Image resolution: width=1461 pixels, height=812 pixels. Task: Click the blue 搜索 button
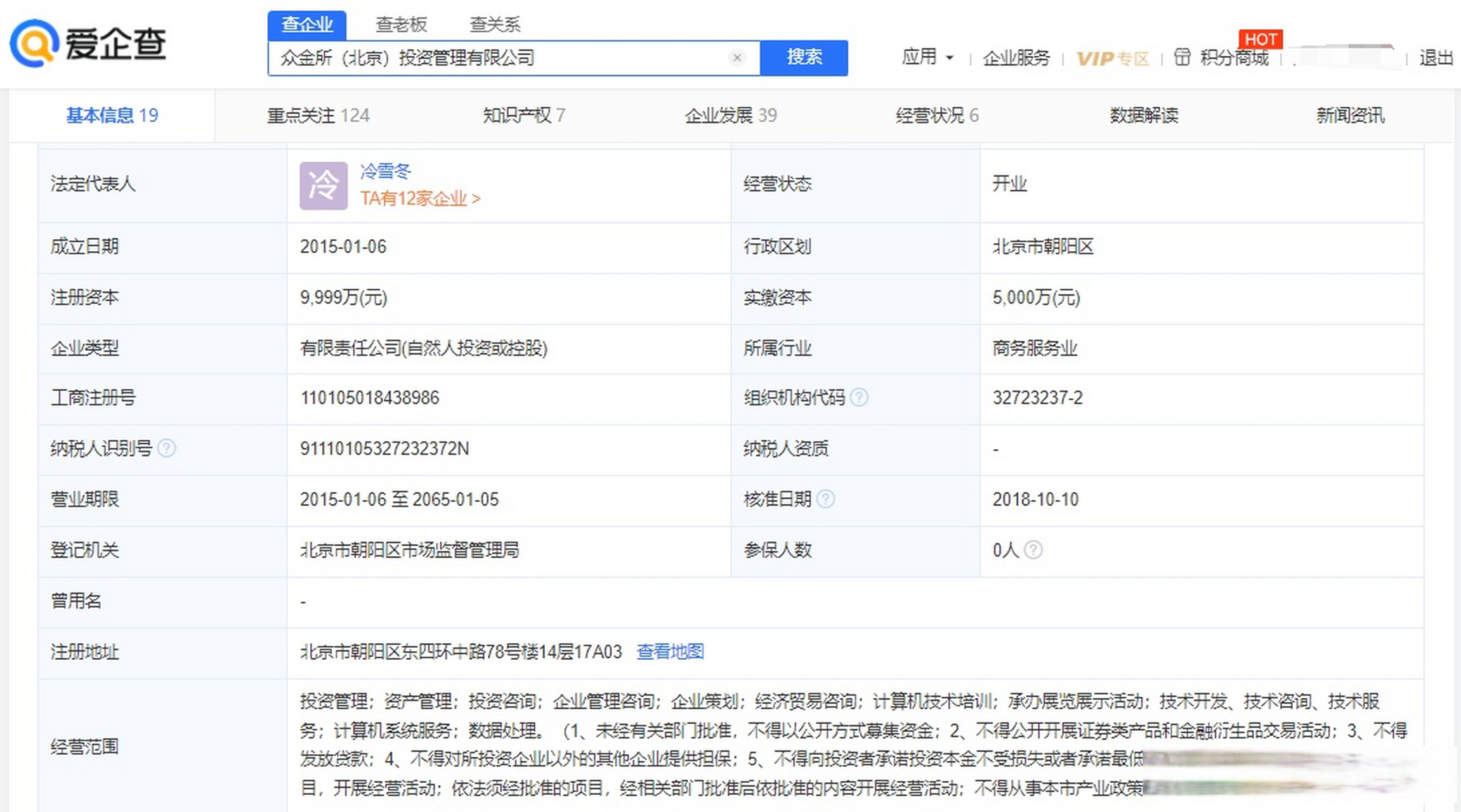[x=804, y=58]
